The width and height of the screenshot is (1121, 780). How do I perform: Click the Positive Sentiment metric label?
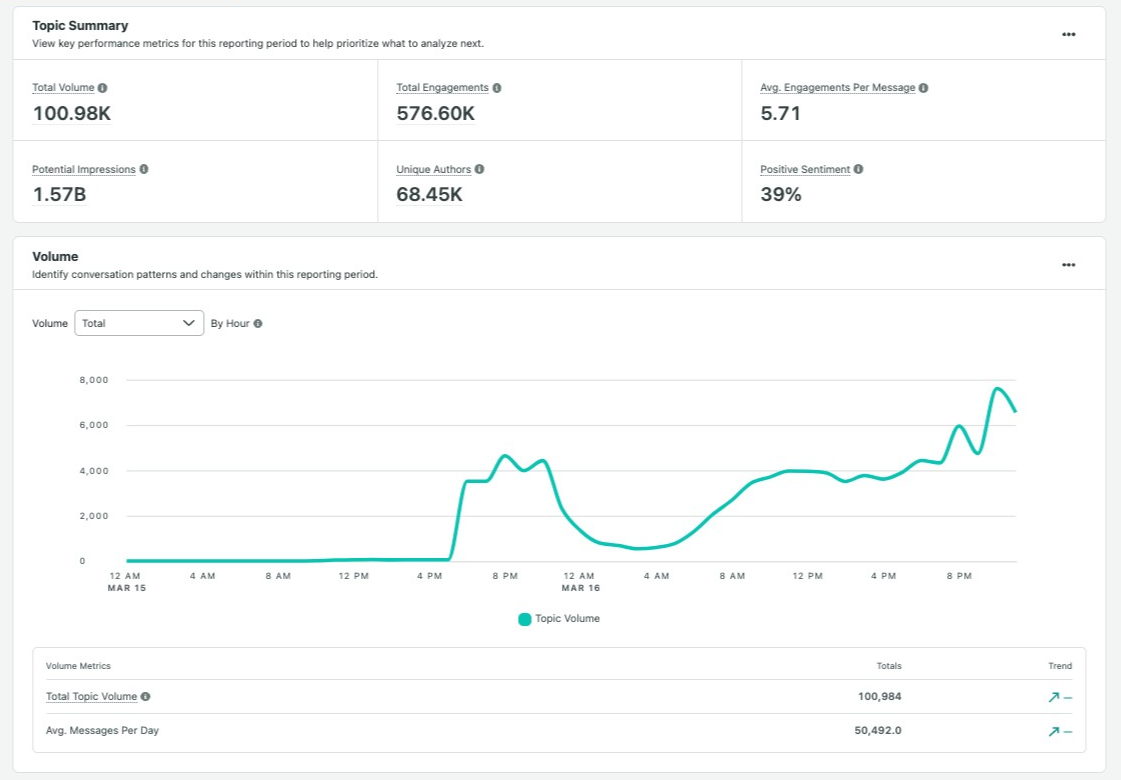coord(804,170)
